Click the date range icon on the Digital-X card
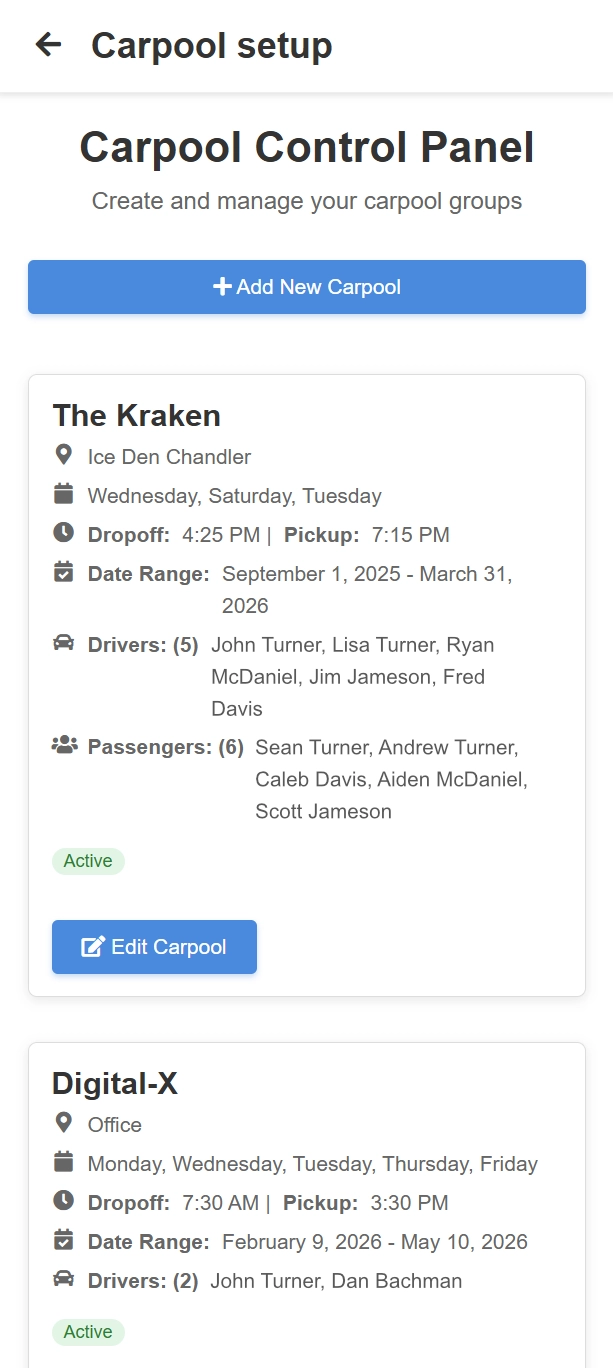Image resolution: width=613 pixels, height=1368 pixels. (x=63, y=1240)
